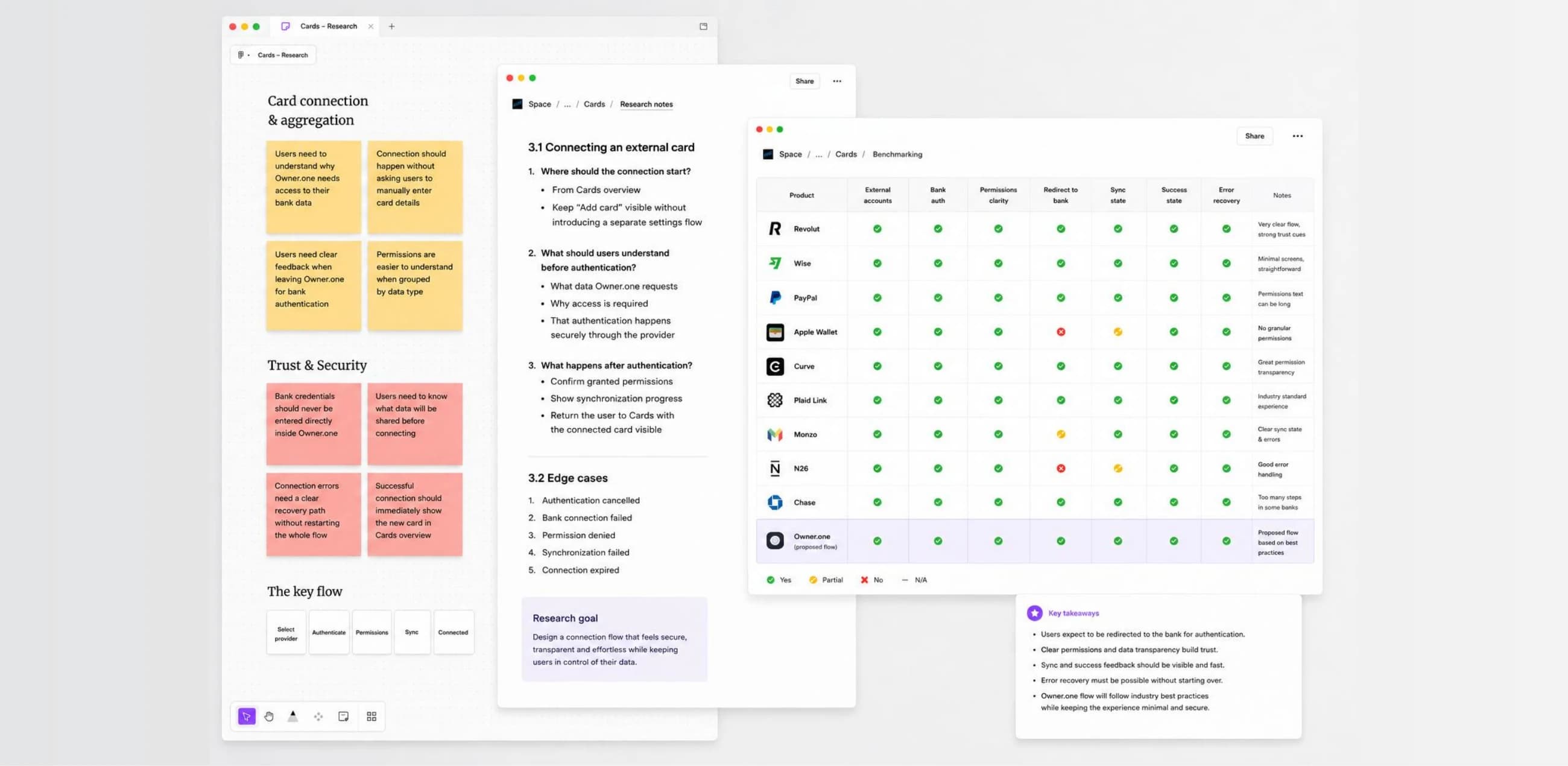Click 'Synchronization failed' edge case item
The image size is (1568, 766).
[x=585, y=552]
